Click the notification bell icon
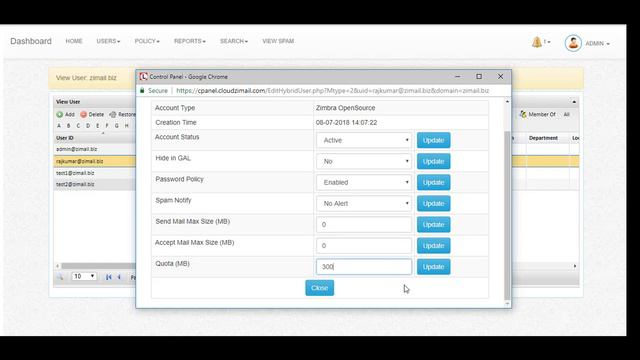The image size is (640, 360). [537, 42]
